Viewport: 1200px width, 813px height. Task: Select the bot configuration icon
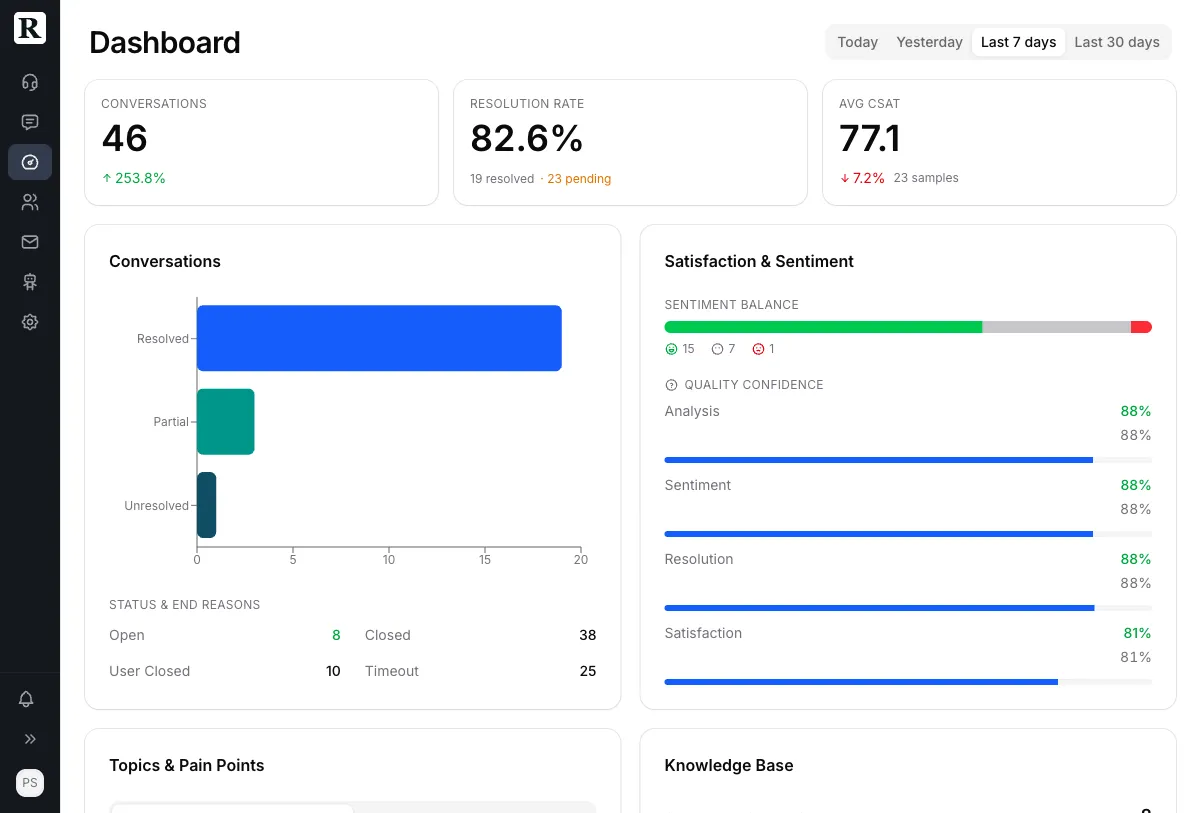click(x=29, y=281)
